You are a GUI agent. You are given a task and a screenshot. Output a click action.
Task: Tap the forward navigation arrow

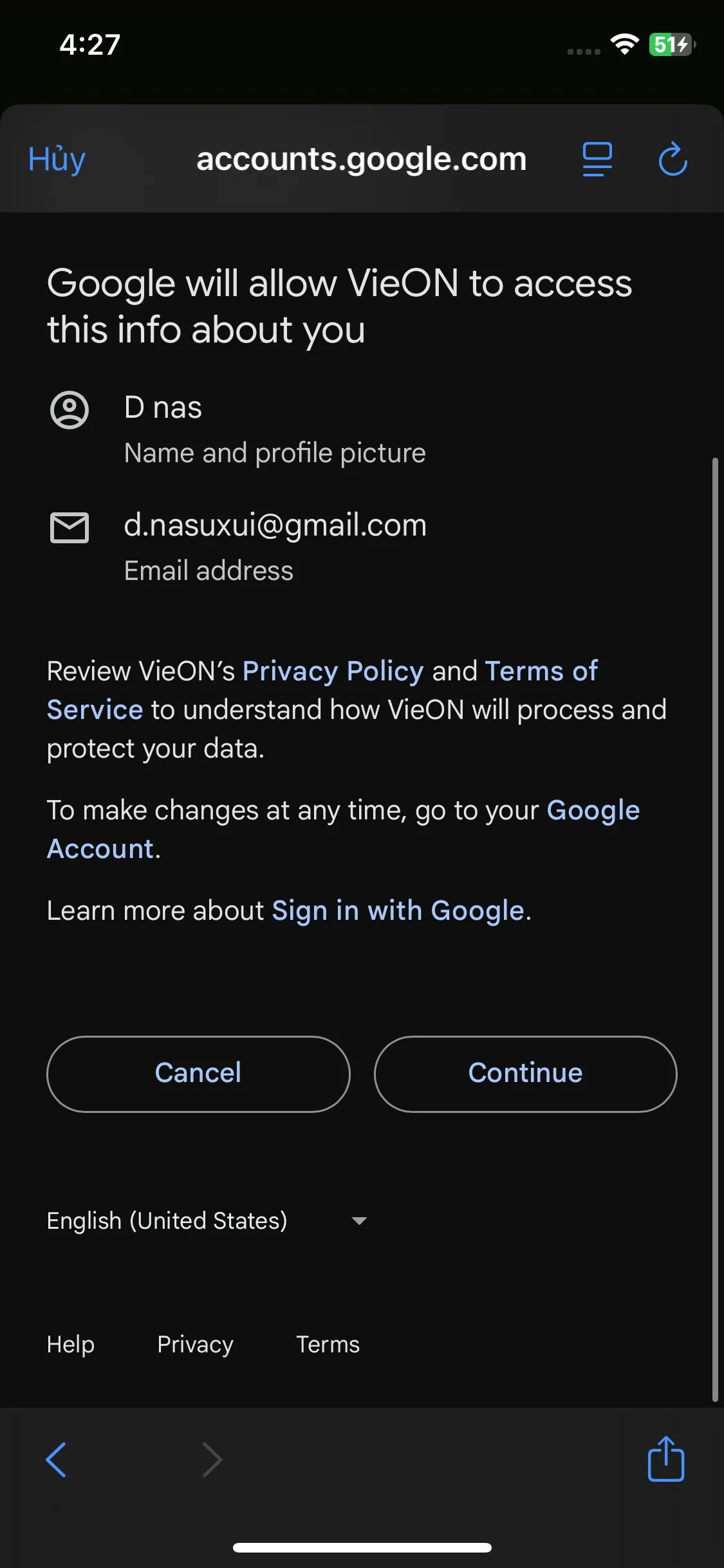[212, 1459]
